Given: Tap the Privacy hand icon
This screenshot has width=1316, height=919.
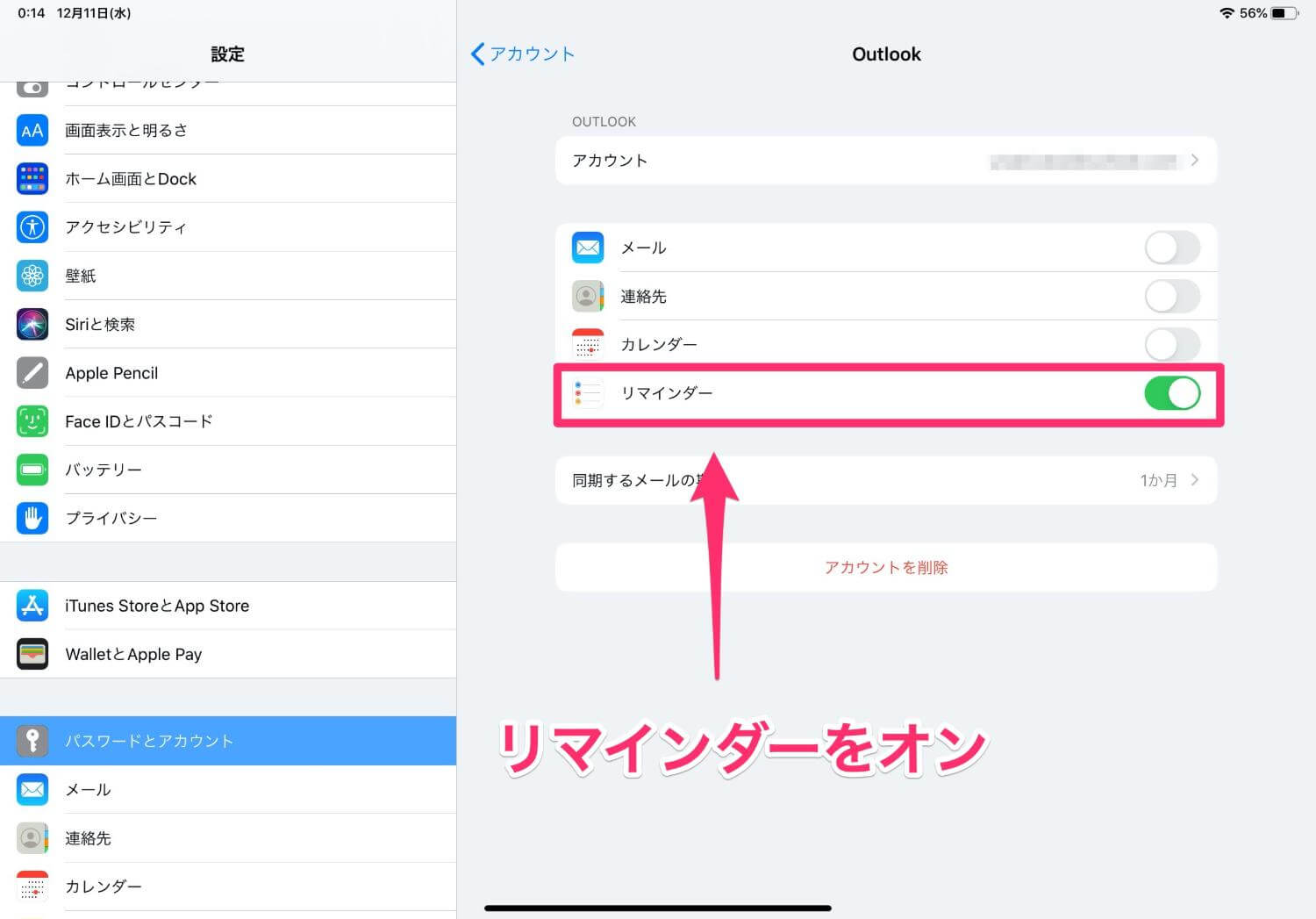Looking at the screenshot, I should (x=32, y=519).
